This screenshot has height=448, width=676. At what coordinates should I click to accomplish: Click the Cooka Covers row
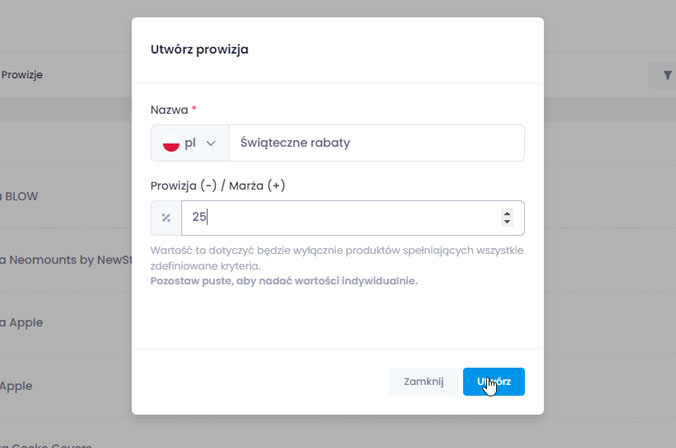tap(48, 444)
